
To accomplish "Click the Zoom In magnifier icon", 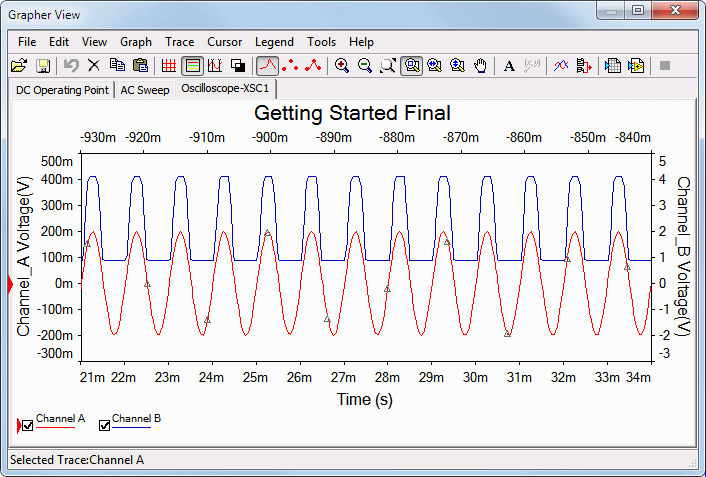I will pos(342,66).
